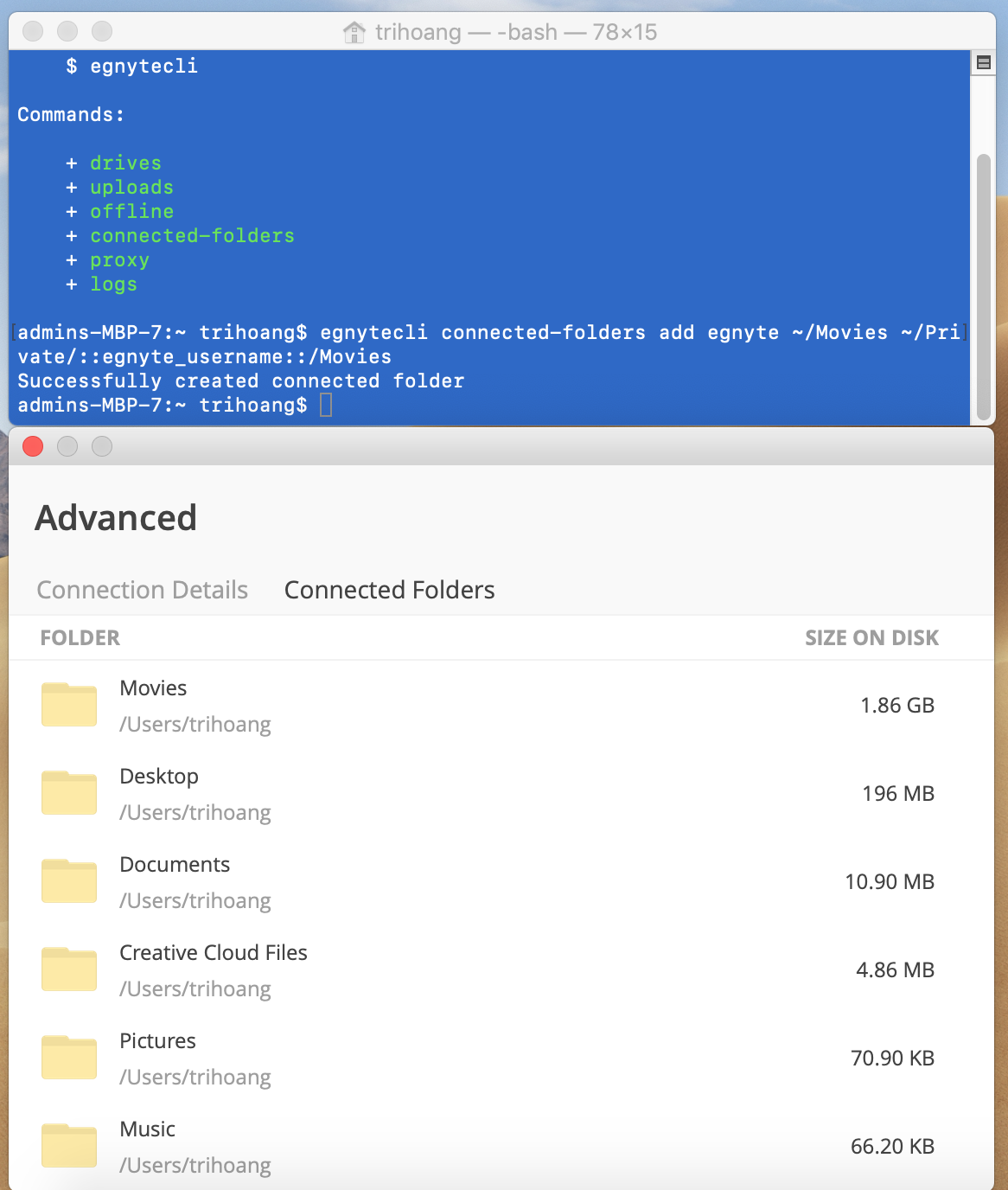Click the 70.90 KB size value
This screenshot has height=1190, width=1008.
892,1058
